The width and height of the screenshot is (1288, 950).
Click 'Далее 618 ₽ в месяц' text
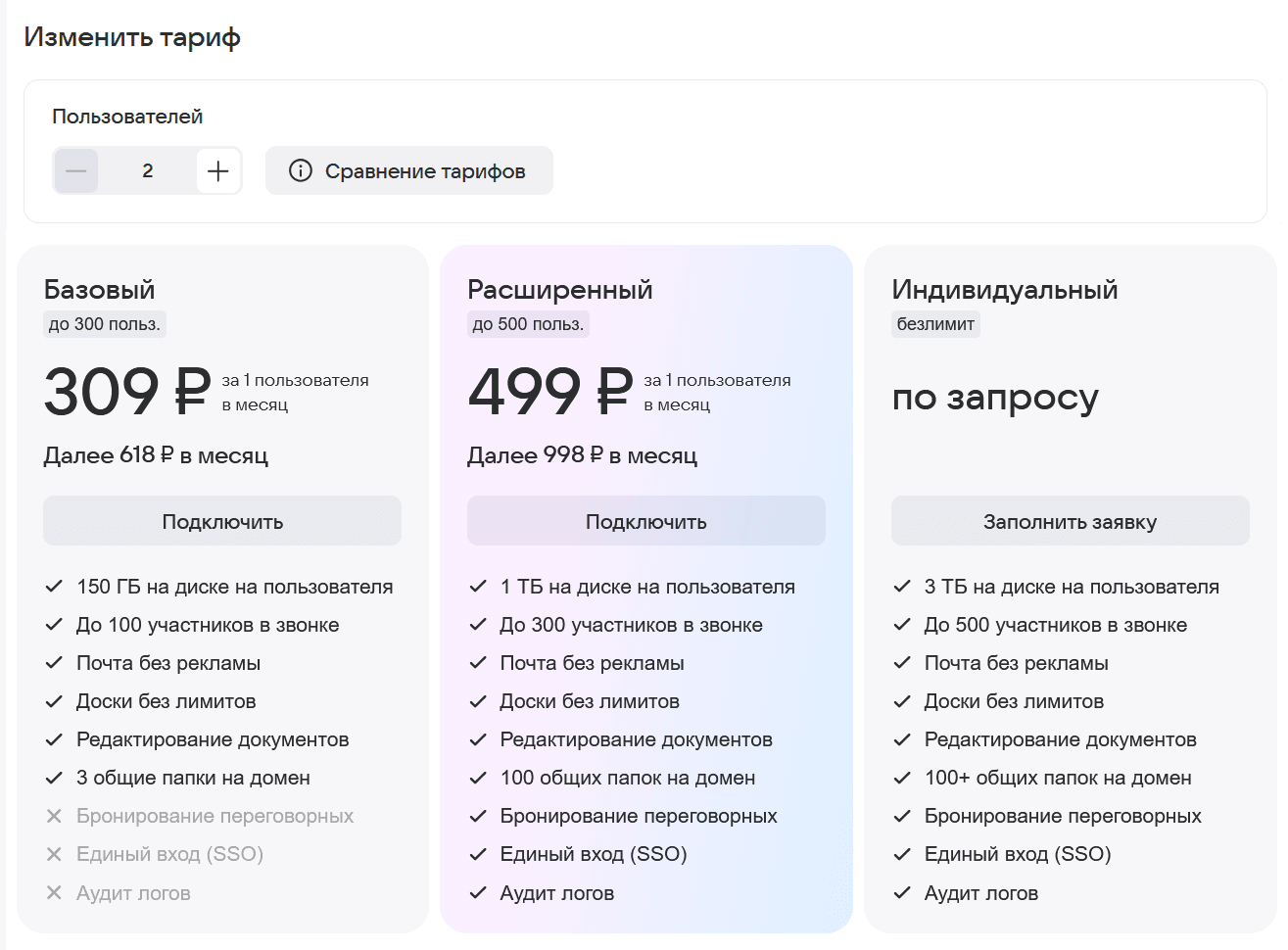point(156,455)
